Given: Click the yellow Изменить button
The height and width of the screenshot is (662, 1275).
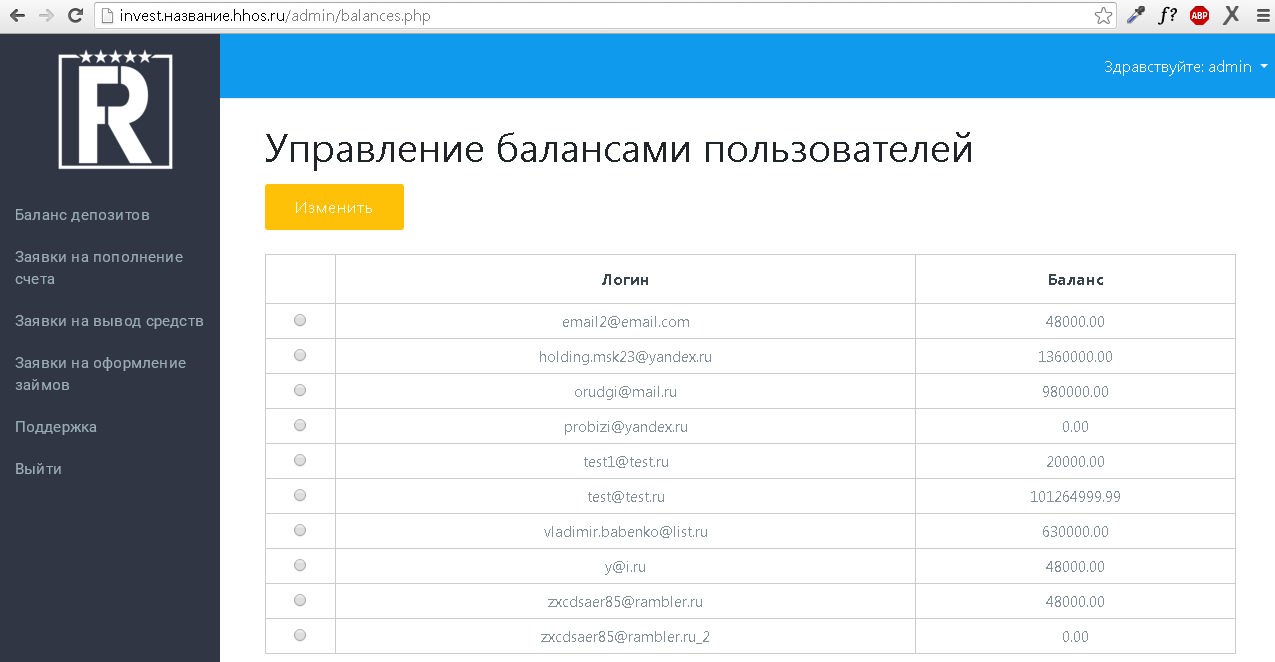Looking at the screenshot, I should click(x=334, y=207).
